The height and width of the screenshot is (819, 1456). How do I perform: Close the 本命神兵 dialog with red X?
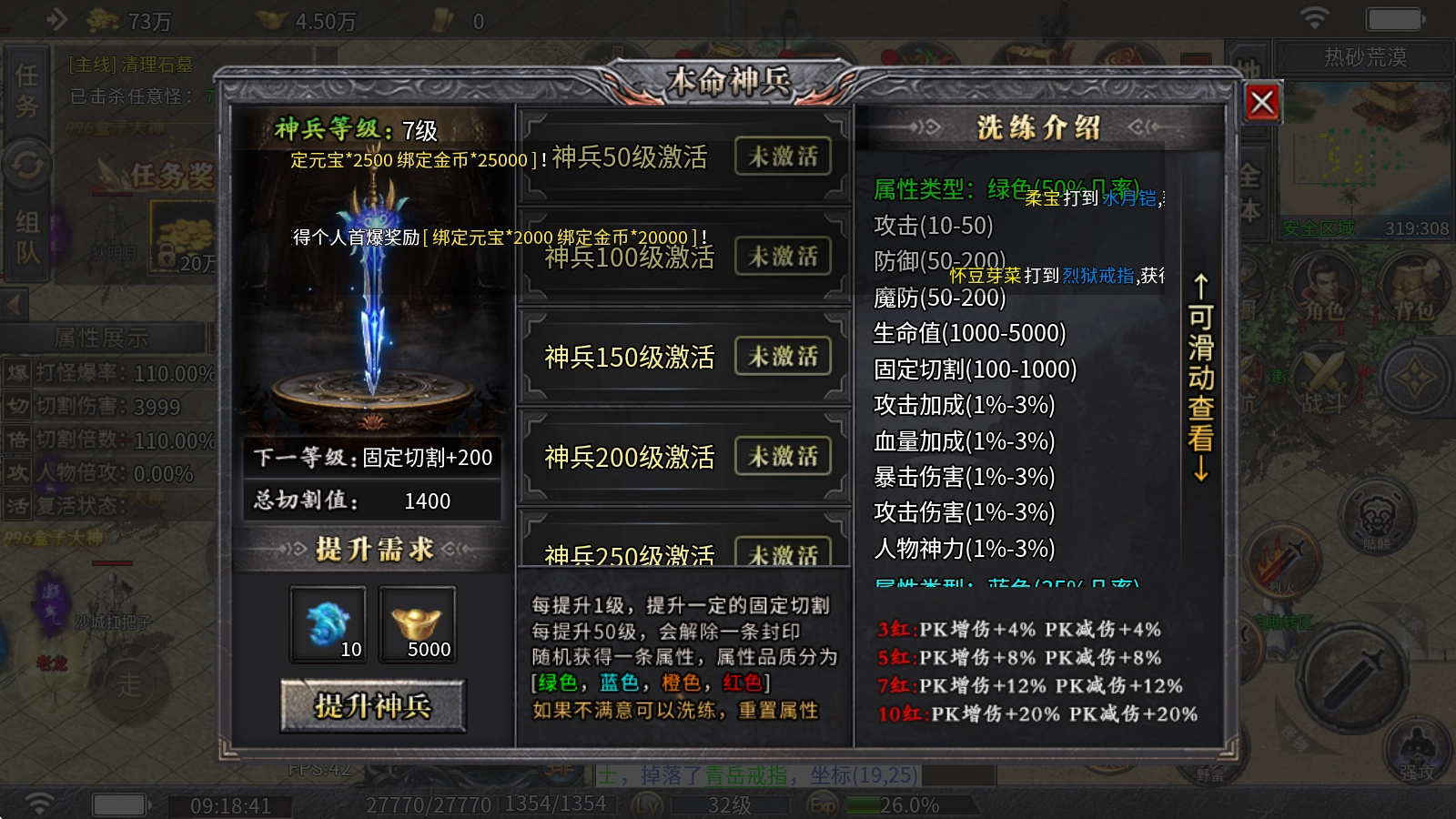click(x=1262, y=102)
